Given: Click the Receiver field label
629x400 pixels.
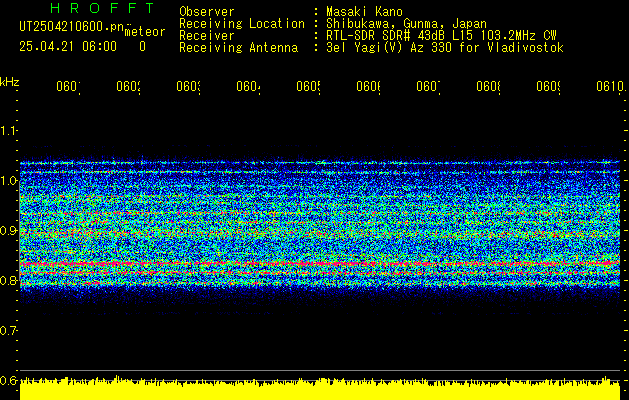Looking at the screenshot, I should (x=207, y=36).
